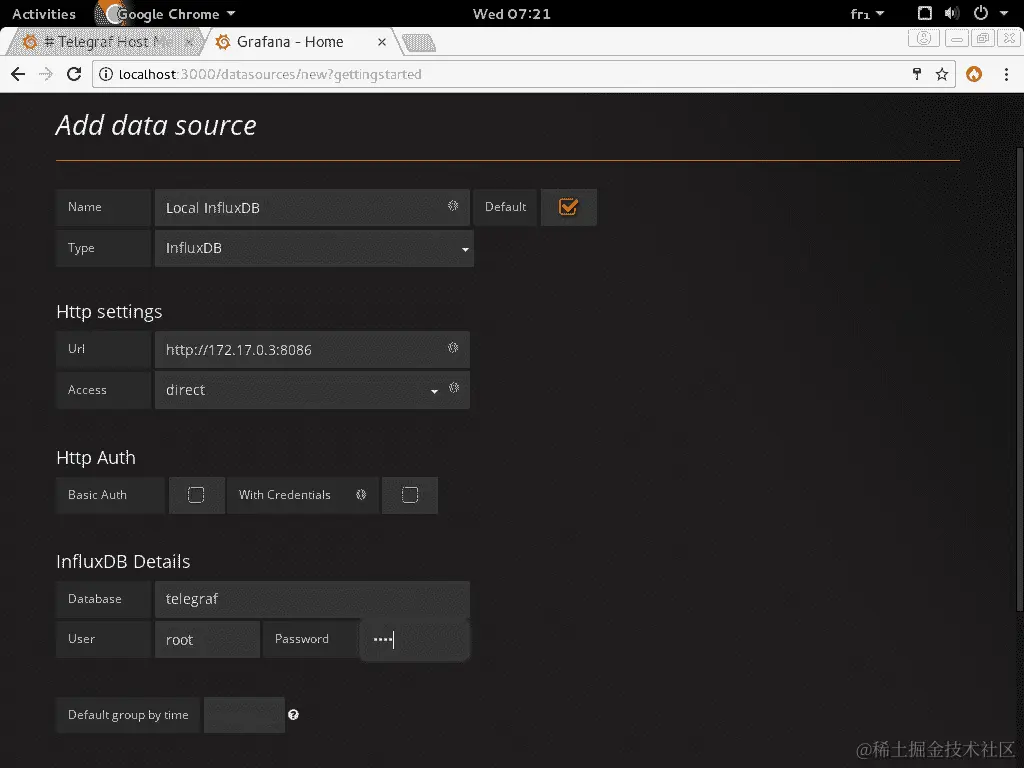Click the site info icon in address bar
The width and height of the screenshot is (1024, 768).
click(x=105, y=74)
